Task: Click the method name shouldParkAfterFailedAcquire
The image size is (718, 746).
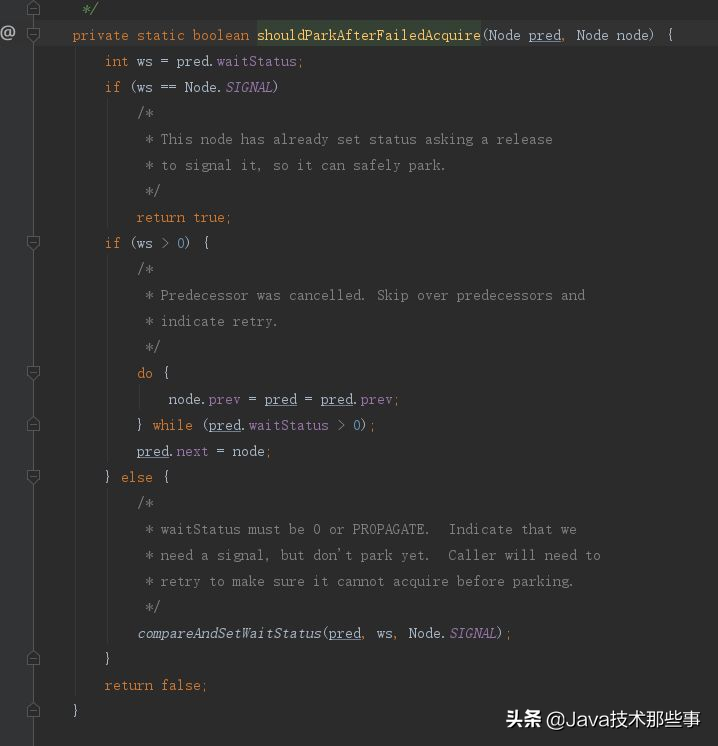Action: 369,35
